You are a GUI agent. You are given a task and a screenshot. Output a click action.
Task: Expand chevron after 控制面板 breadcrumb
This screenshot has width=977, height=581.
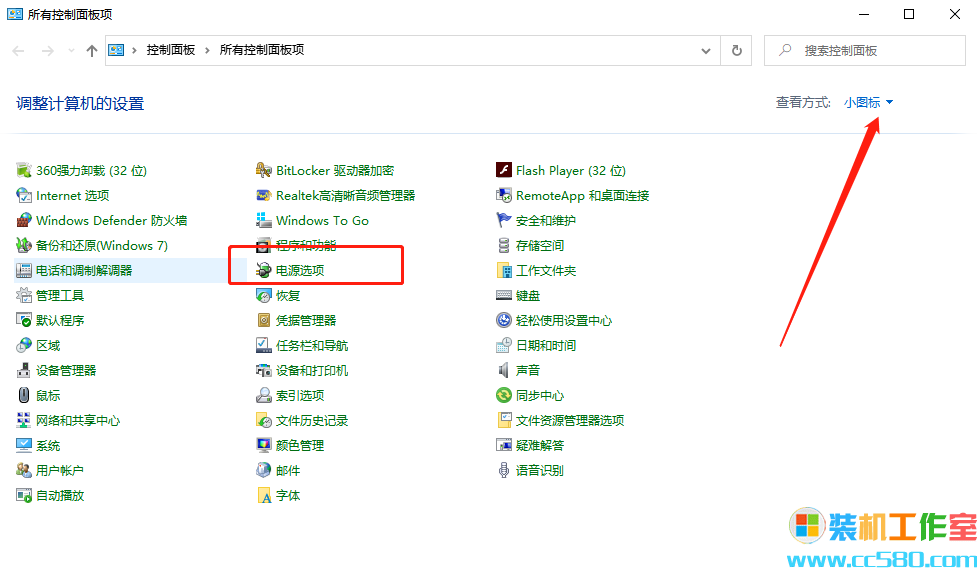click(x=207, y=50)
